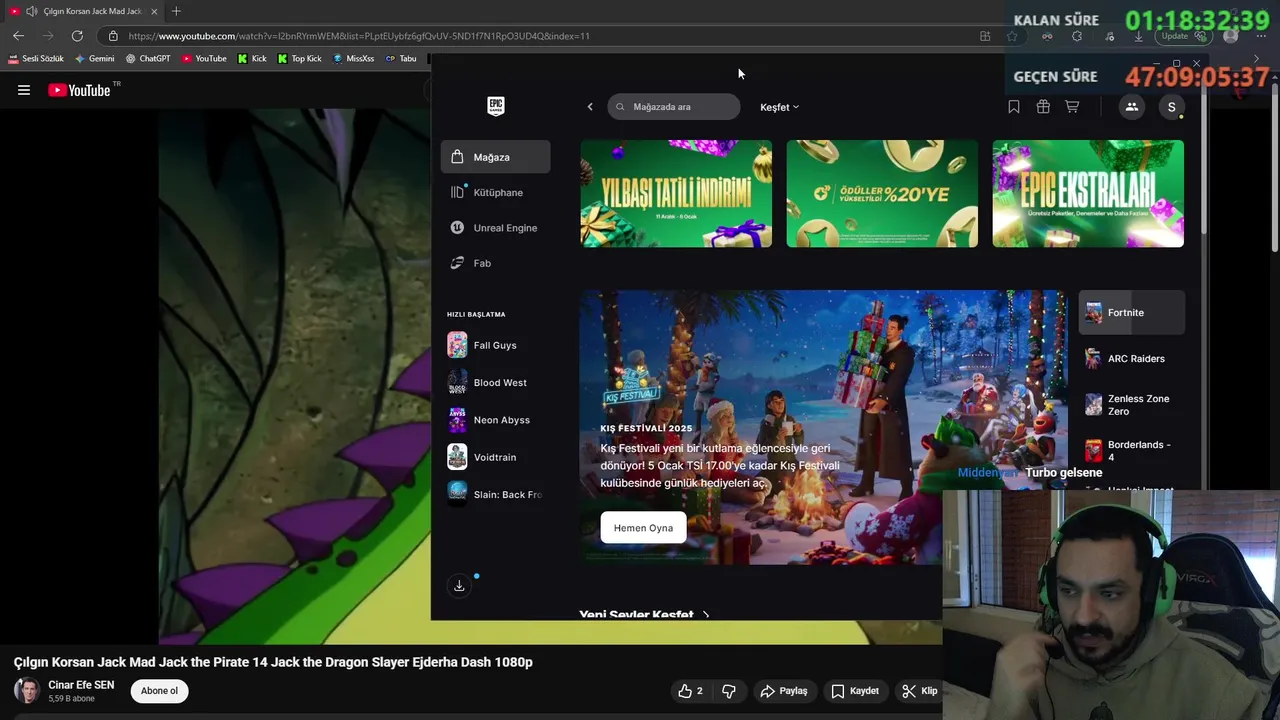The height and width of the screenshot is (720, 1280).
Task: Open the MissXss bookmark
Action: (353, 59)
